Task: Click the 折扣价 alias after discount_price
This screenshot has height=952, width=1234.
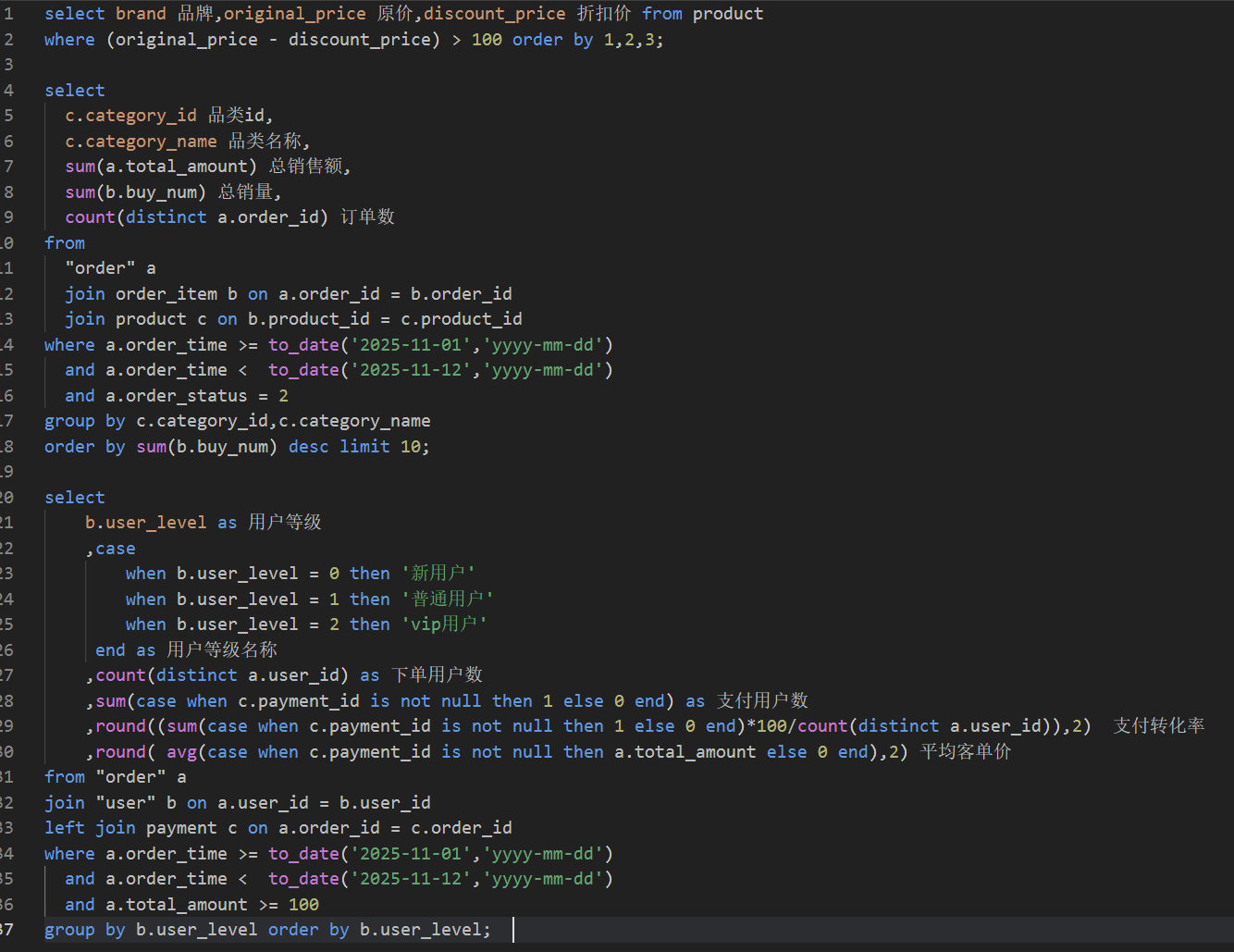Action: [604, 14]
